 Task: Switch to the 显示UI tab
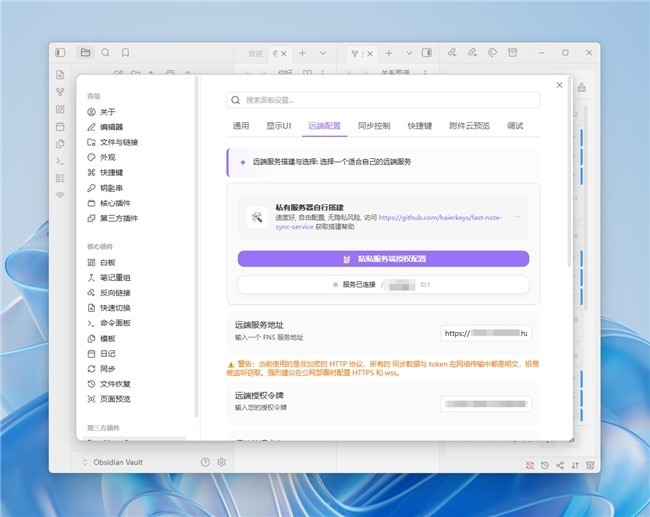click(279, 126)
